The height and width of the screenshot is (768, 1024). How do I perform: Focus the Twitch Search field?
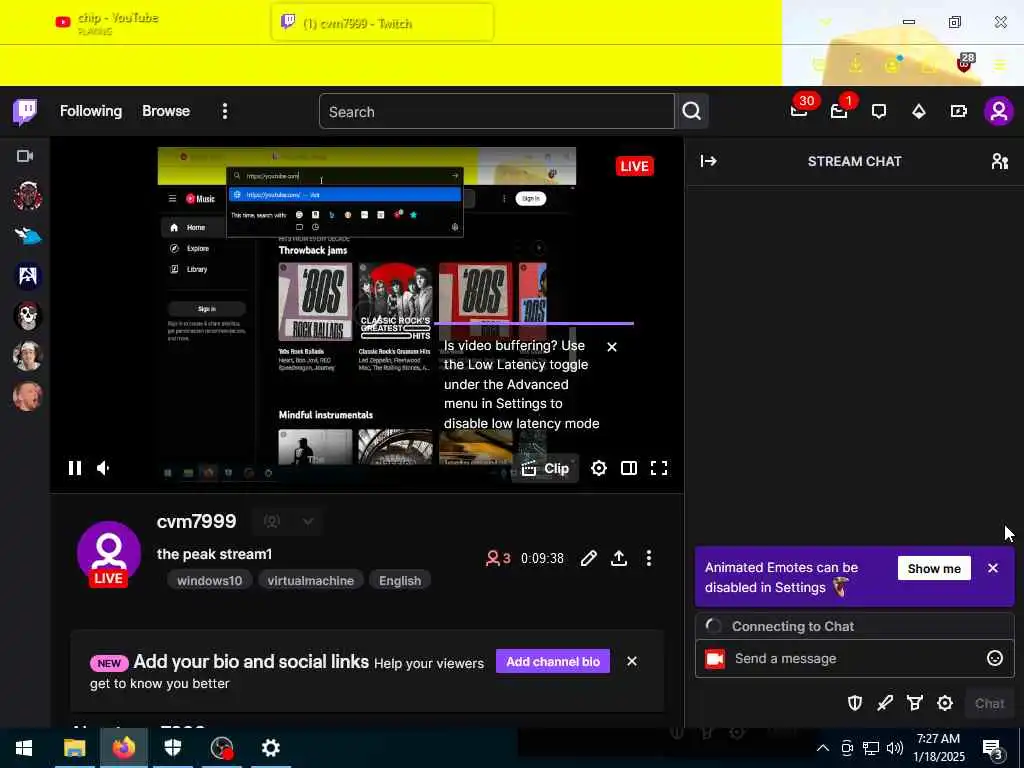pos(496,112)
